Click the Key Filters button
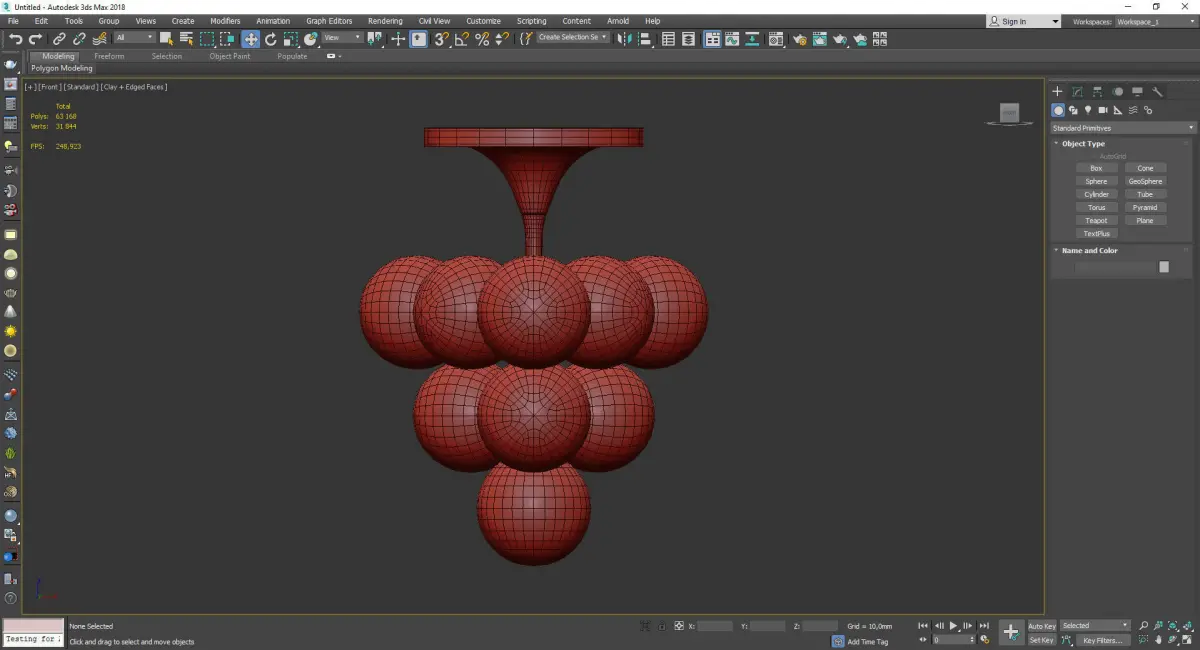 [1103, 640]
